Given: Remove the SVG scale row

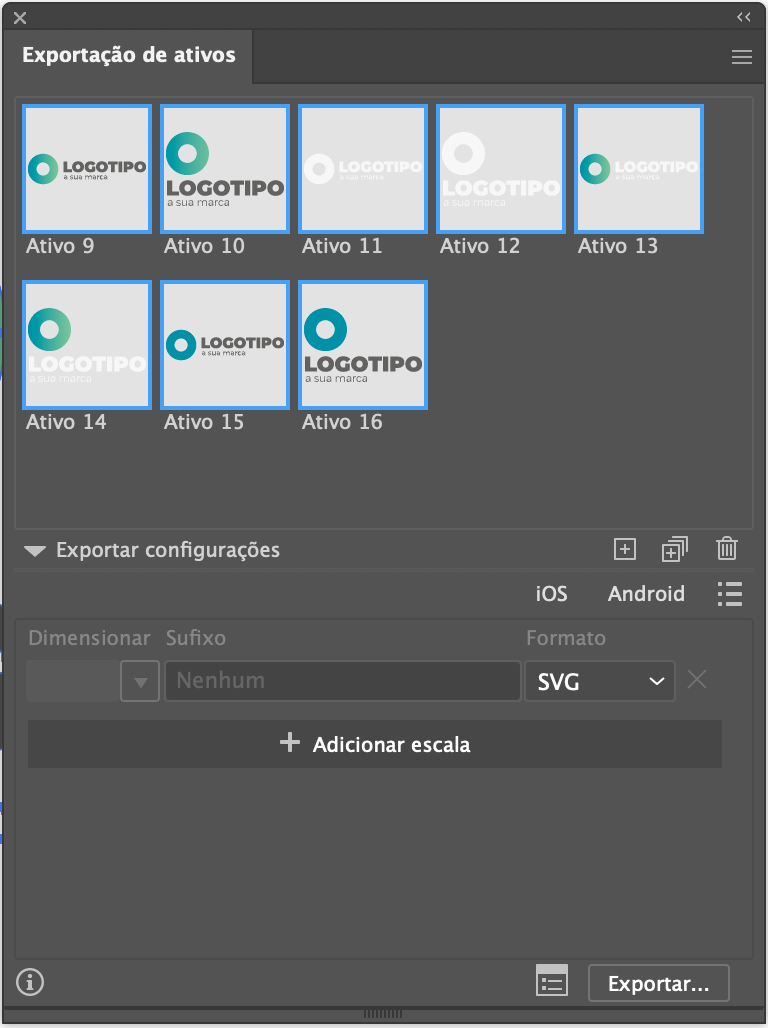Looking at the screenshot, I should coord(697,679).
